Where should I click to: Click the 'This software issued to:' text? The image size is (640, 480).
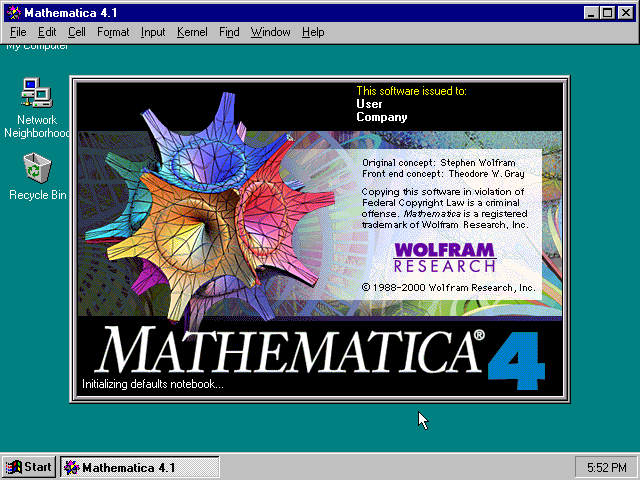[411, 91]
